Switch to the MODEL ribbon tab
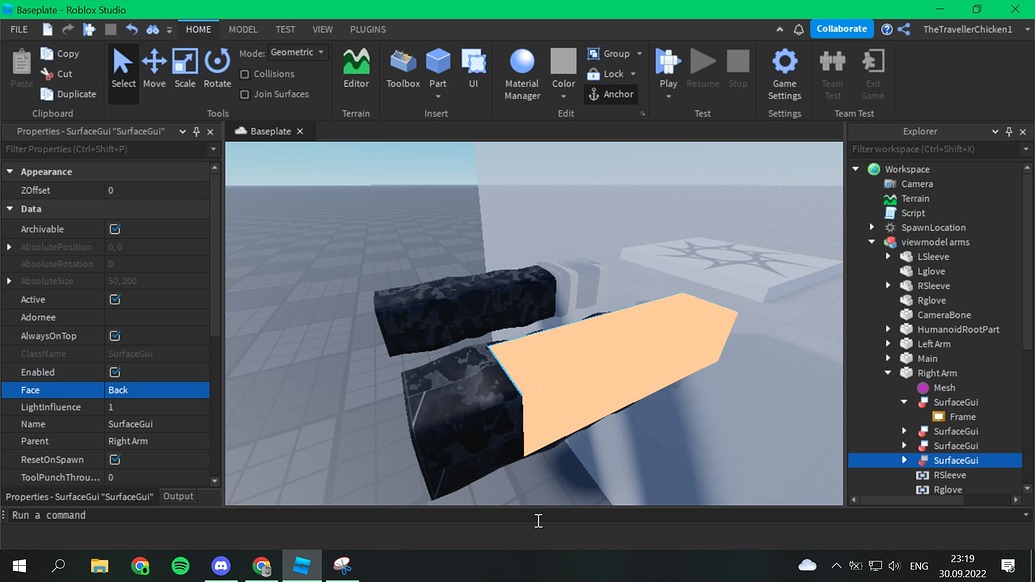This screenshot has width=1035, height=582. (243, 29)
